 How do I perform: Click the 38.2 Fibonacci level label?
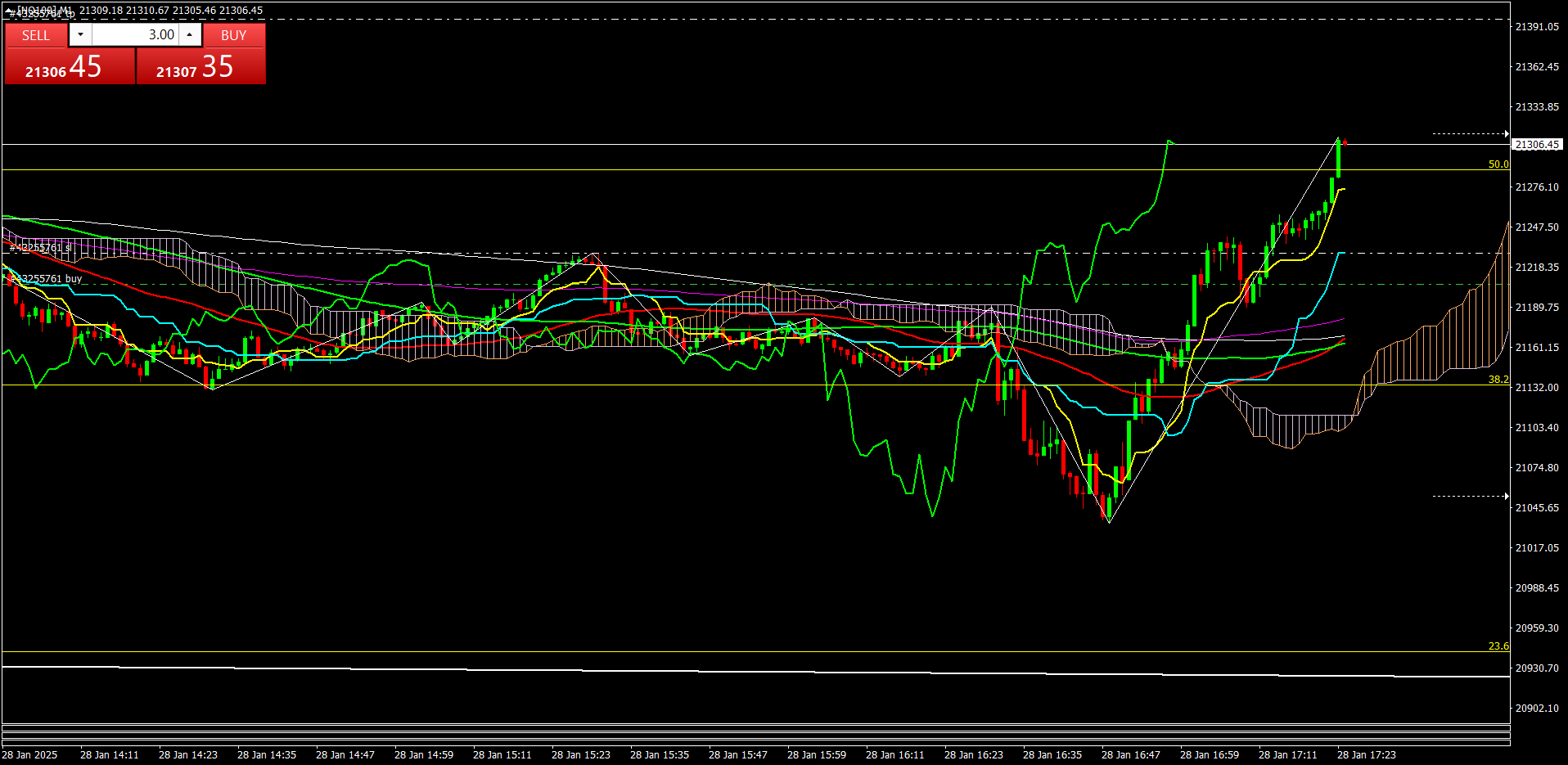pos(1498,380)
